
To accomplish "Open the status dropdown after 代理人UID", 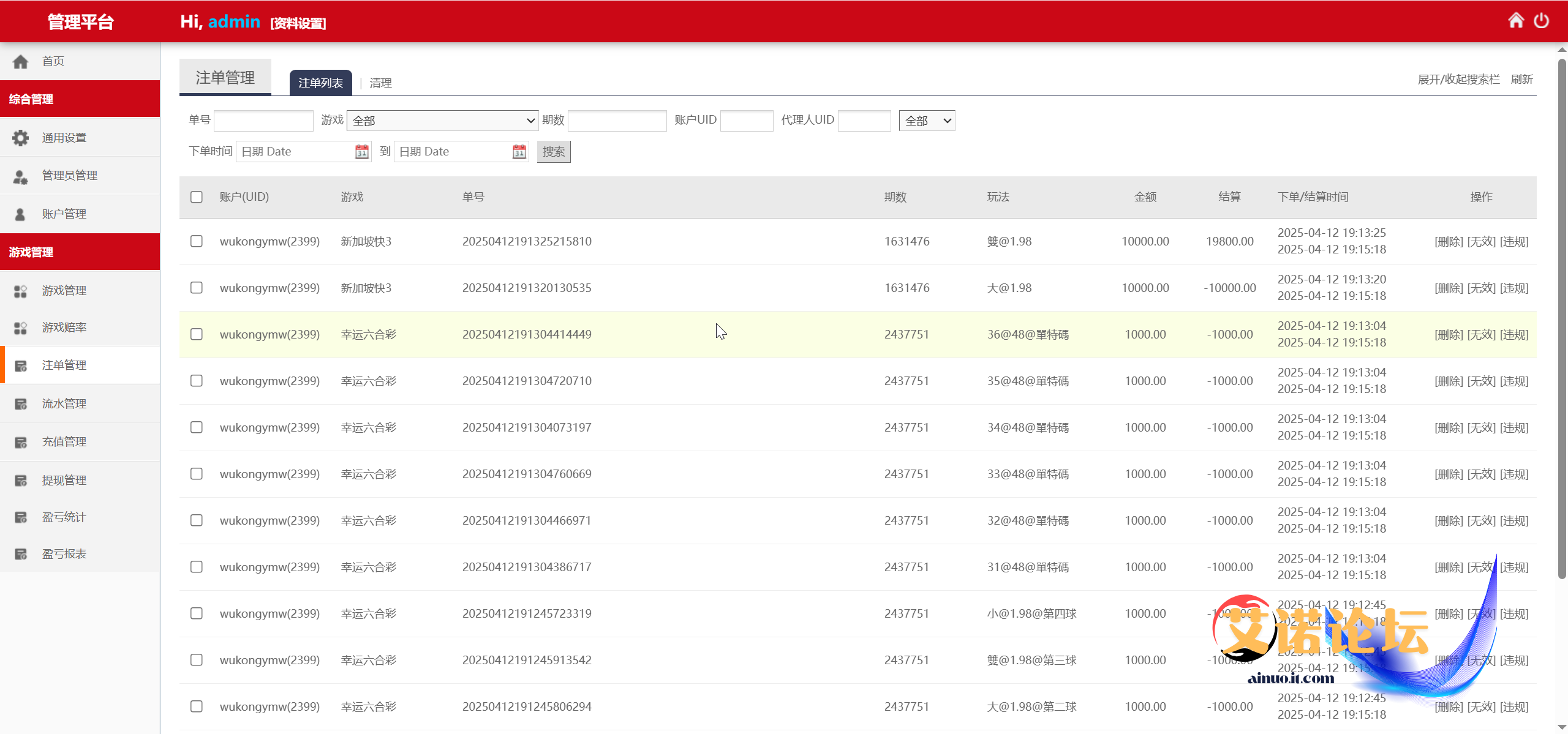I will pos(927,121).
